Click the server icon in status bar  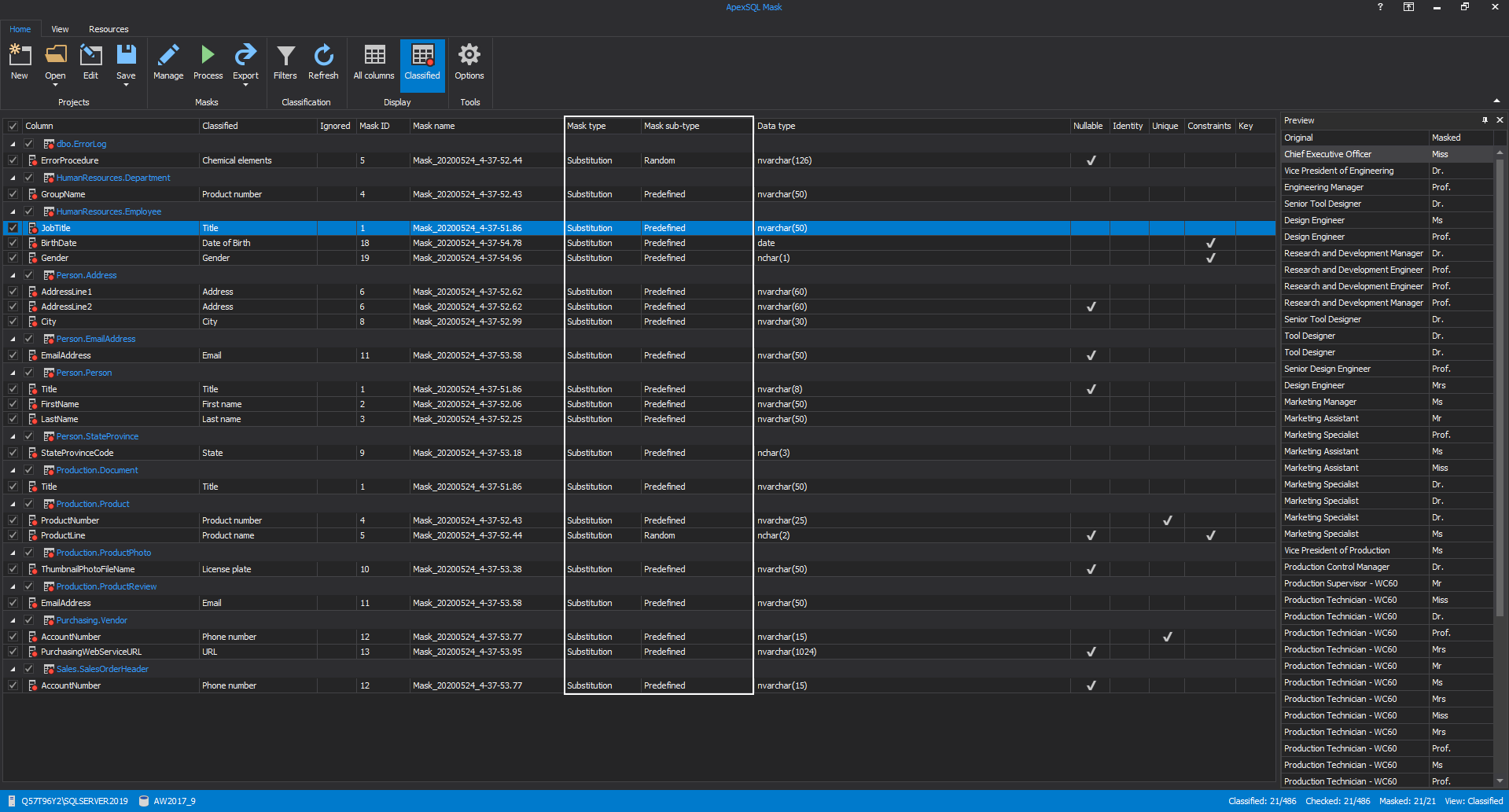pos(12,801)
